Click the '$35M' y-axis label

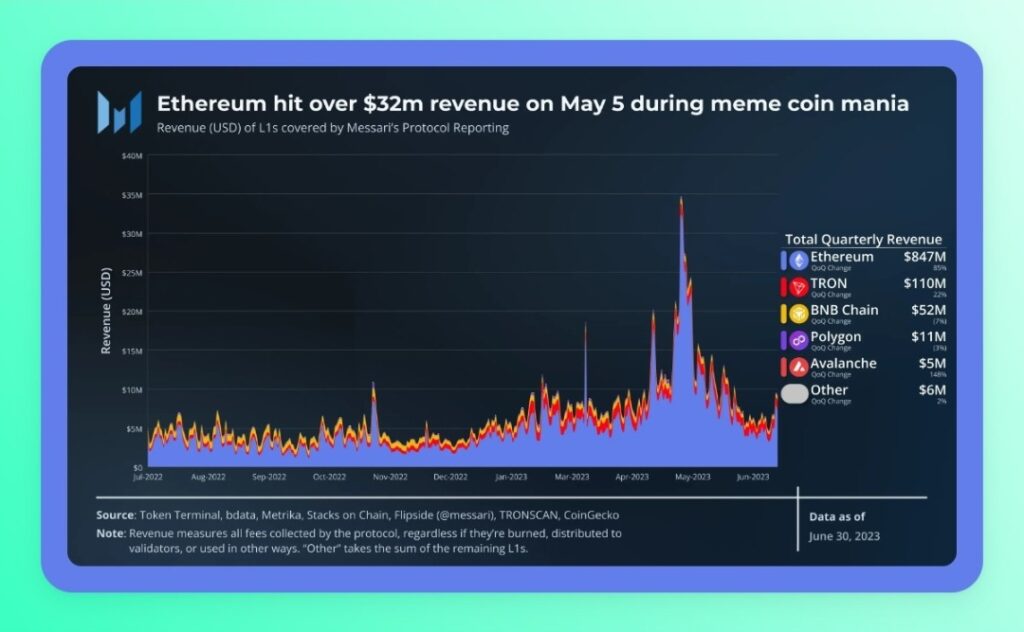[132, 195]
